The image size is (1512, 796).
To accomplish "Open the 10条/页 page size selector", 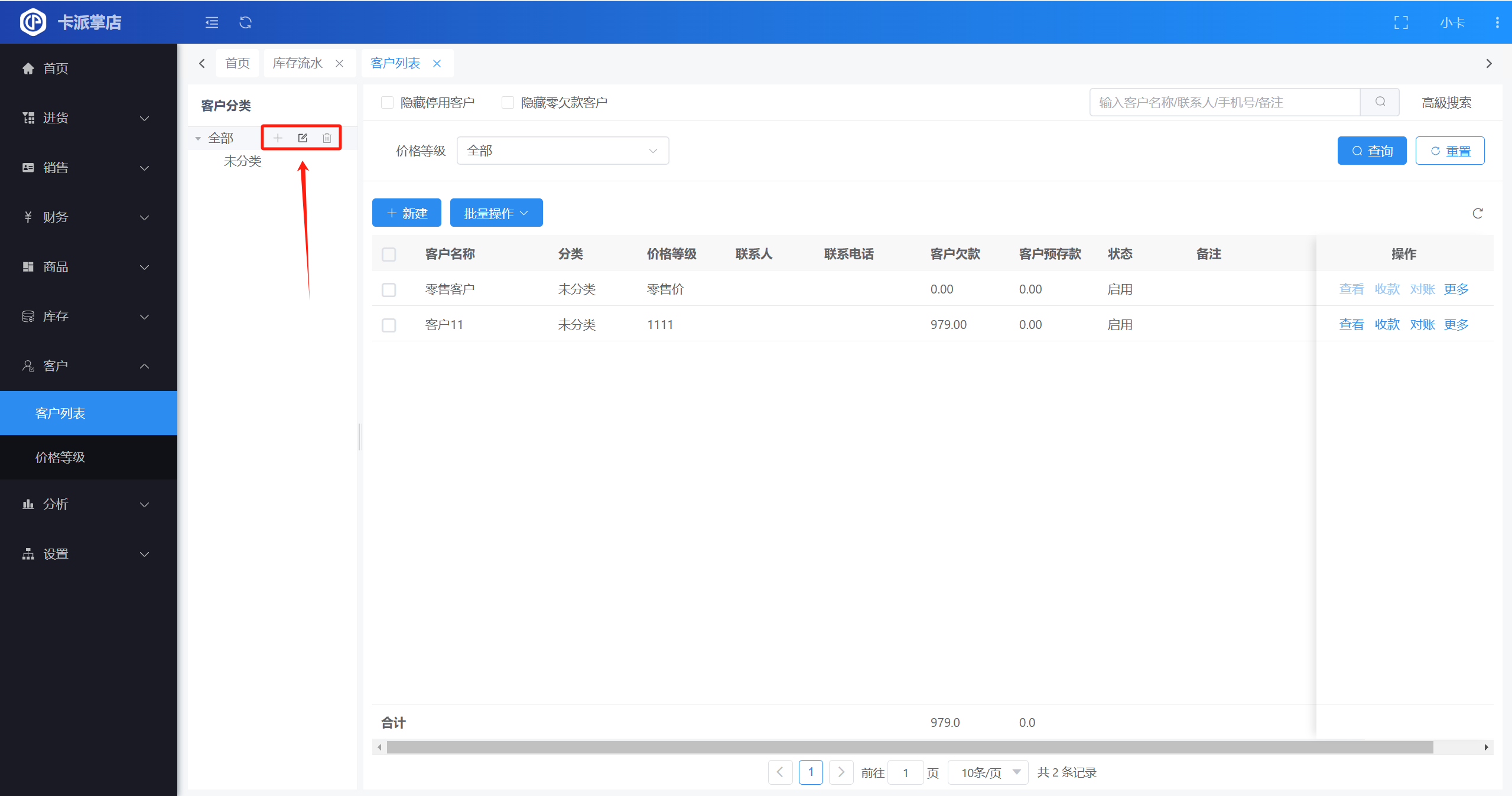I will (989, 772).
